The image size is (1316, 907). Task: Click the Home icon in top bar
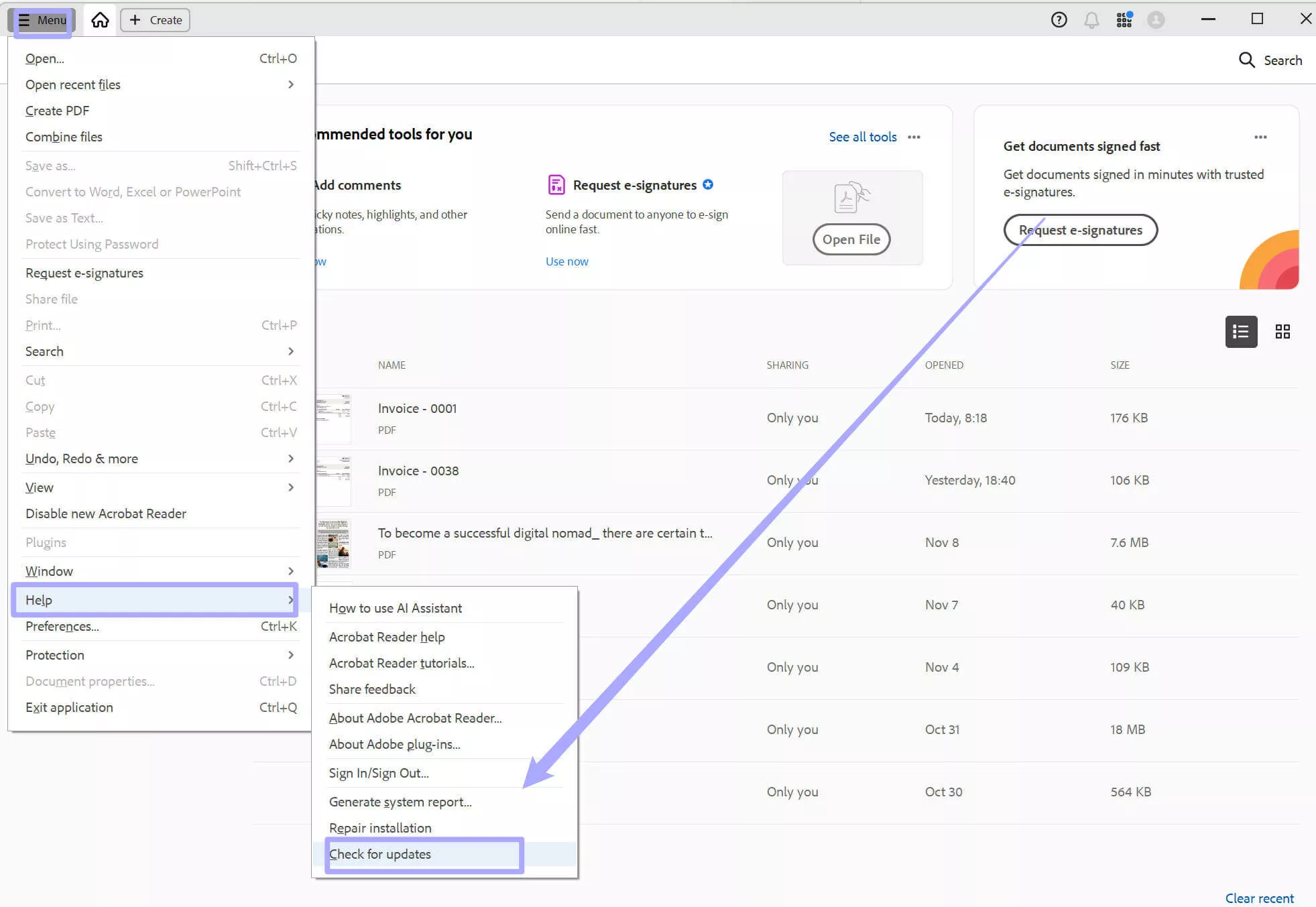[100, 20]
